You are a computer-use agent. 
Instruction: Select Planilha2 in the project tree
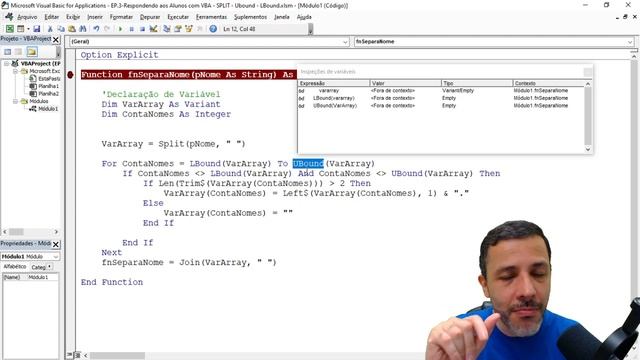pyautogui.click(x=48, y=93)
